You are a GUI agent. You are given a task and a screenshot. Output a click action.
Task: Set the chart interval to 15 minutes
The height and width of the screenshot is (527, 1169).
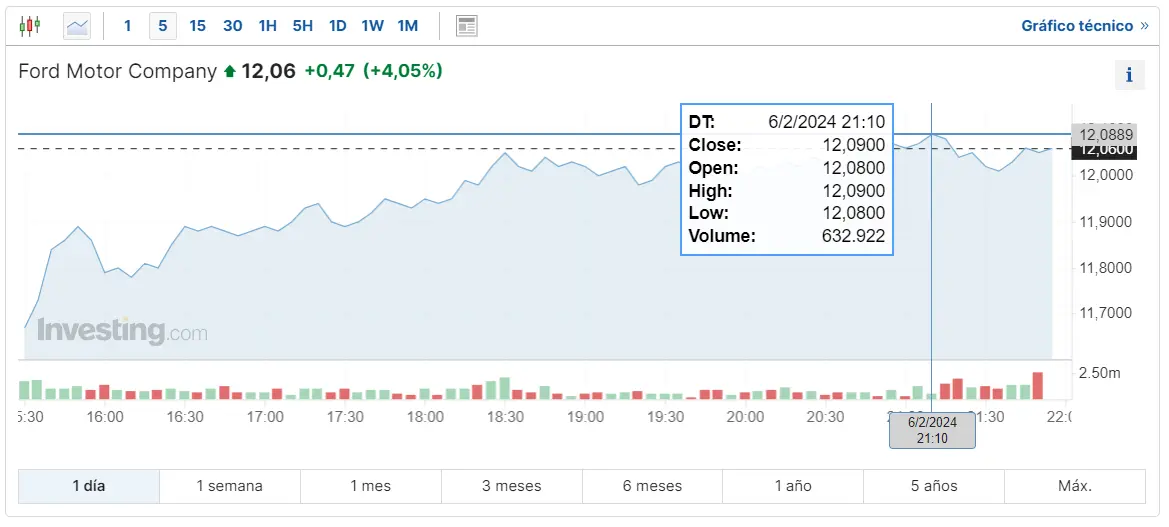(197, 26)
